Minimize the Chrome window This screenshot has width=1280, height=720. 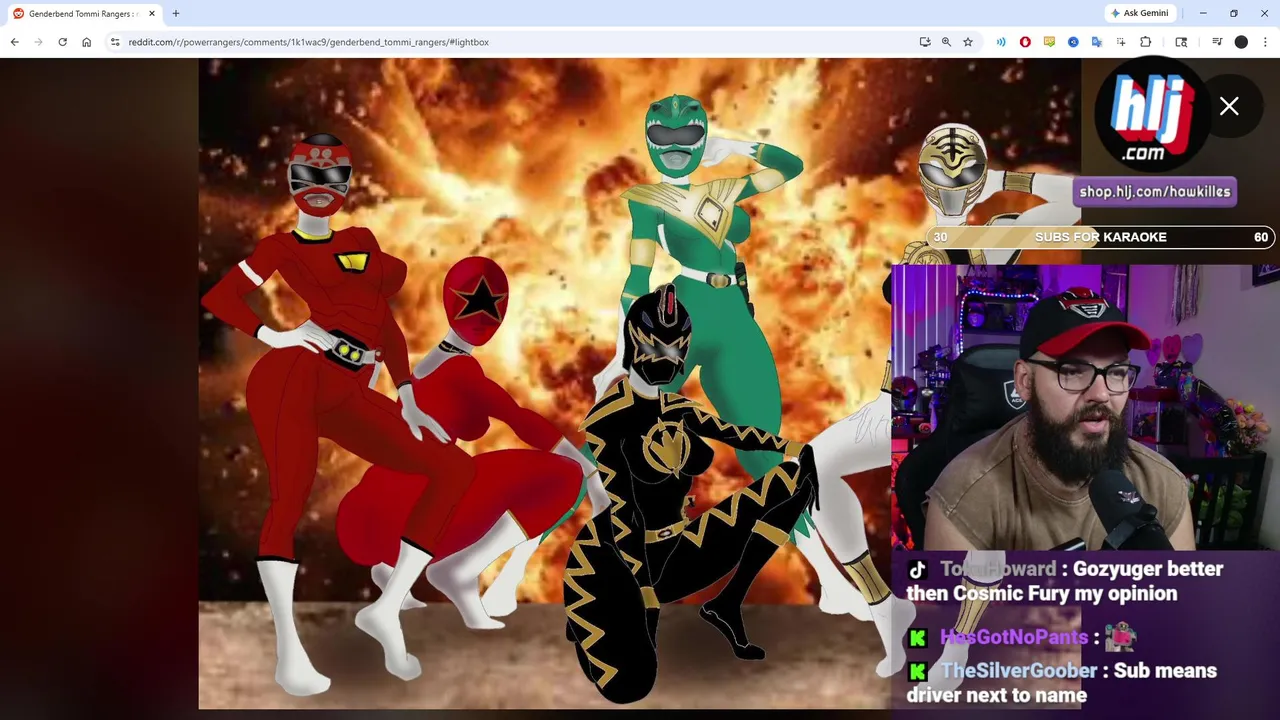[x=1203, y=13]
